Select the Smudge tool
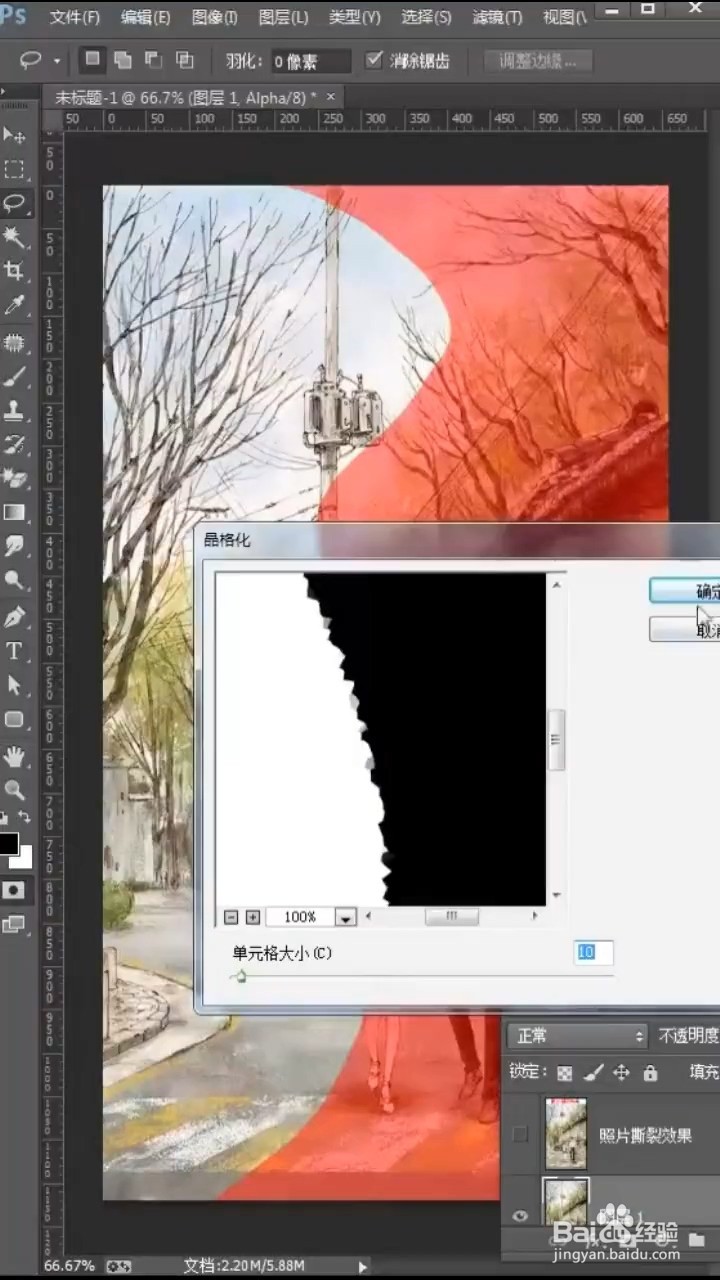This screenshot has width=720, height=1280. point(14,546)
